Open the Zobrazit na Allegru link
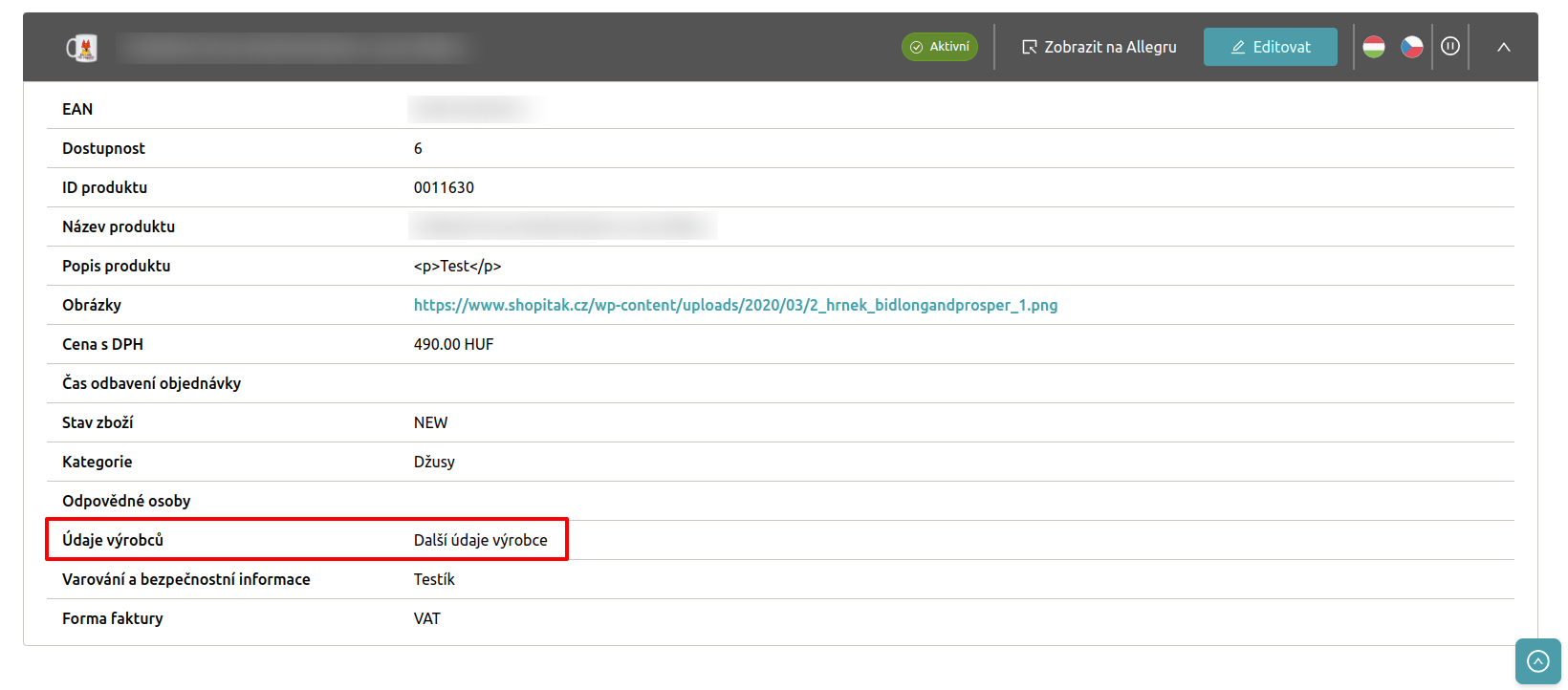 coord(1099,47)
